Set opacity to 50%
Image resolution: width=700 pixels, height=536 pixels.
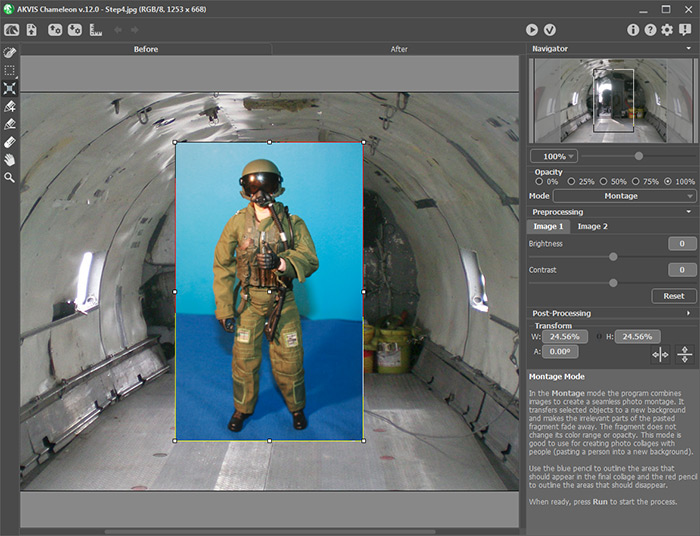click(x=603, y=182)
